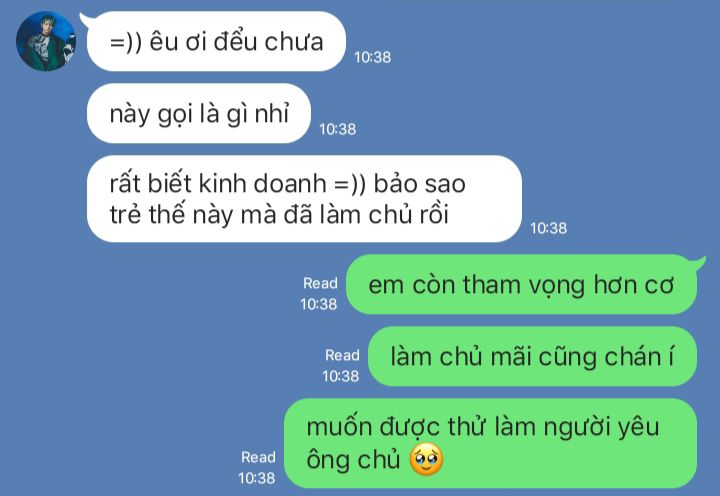Viewport: 720px width, 496px height.
Task: Tap the green "em còn tham vọng hơn cơ" bubble
Action: tap(521, 284)
